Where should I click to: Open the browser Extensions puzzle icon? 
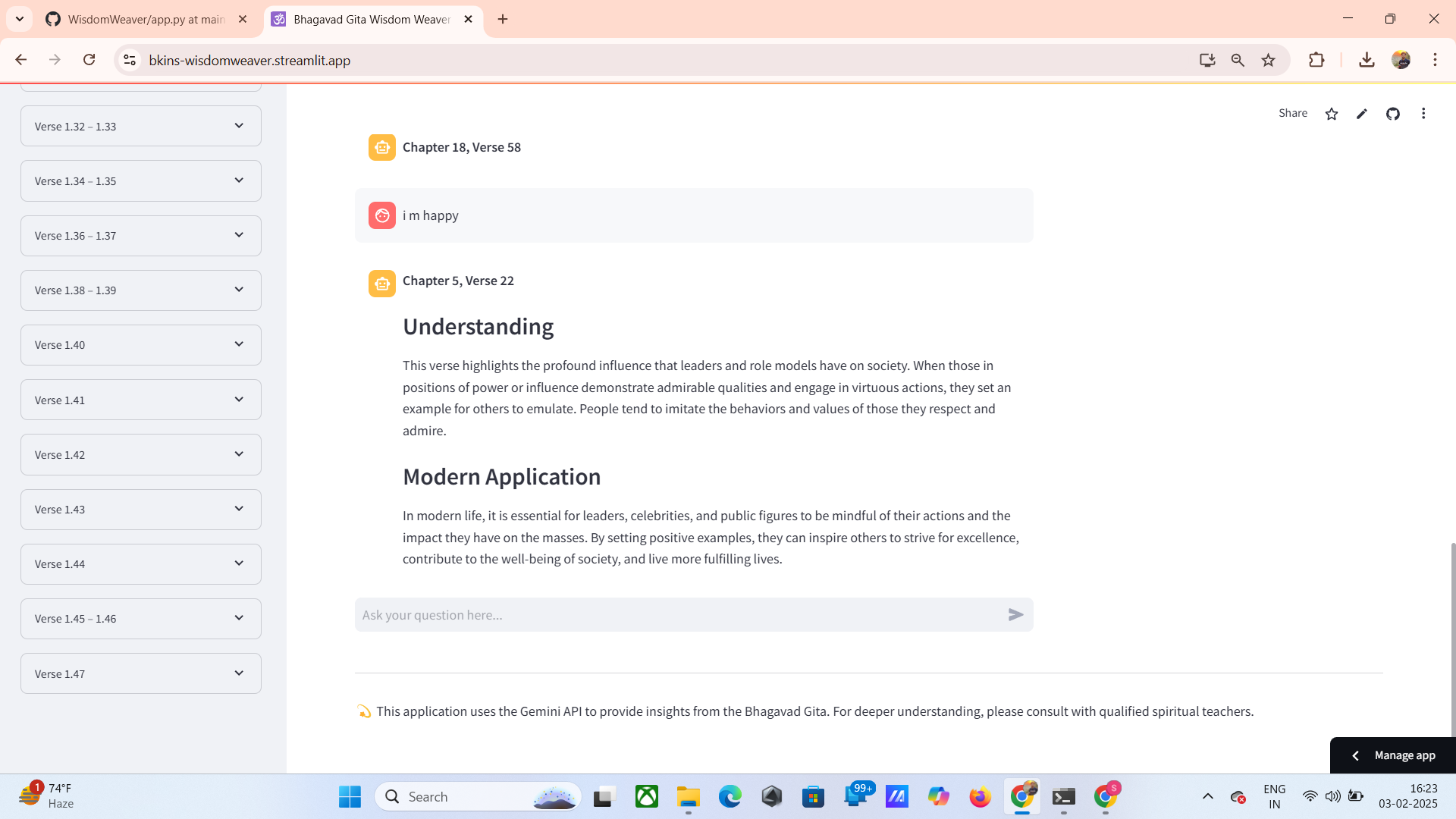point(1316,60)
